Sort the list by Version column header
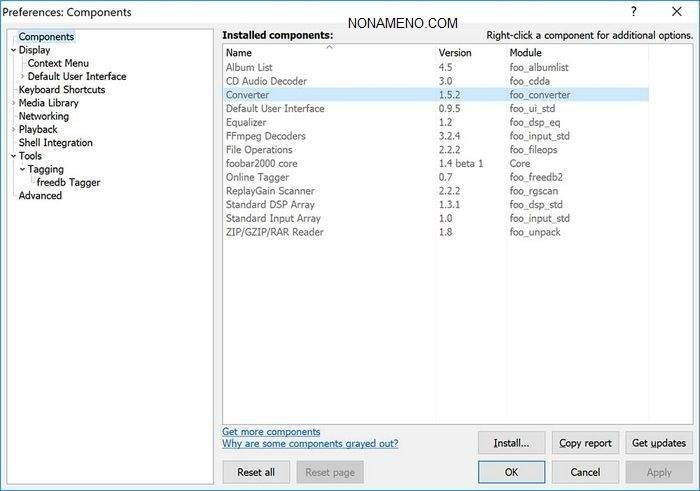This screenshot has width=700, height=491. [455, 52]
